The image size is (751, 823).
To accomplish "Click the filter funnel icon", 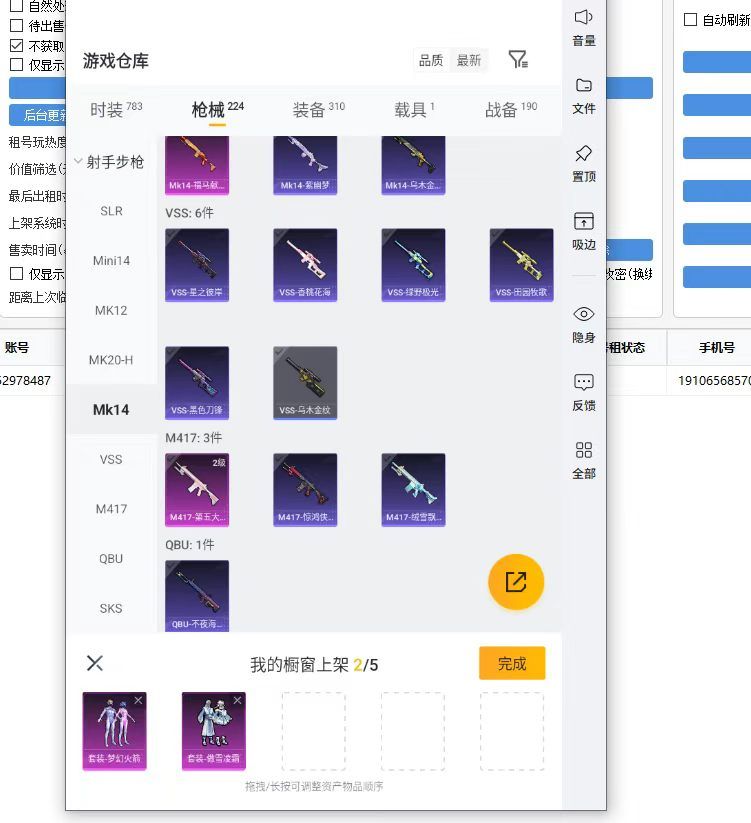I will pyautogui.click(x=517, y=59).
